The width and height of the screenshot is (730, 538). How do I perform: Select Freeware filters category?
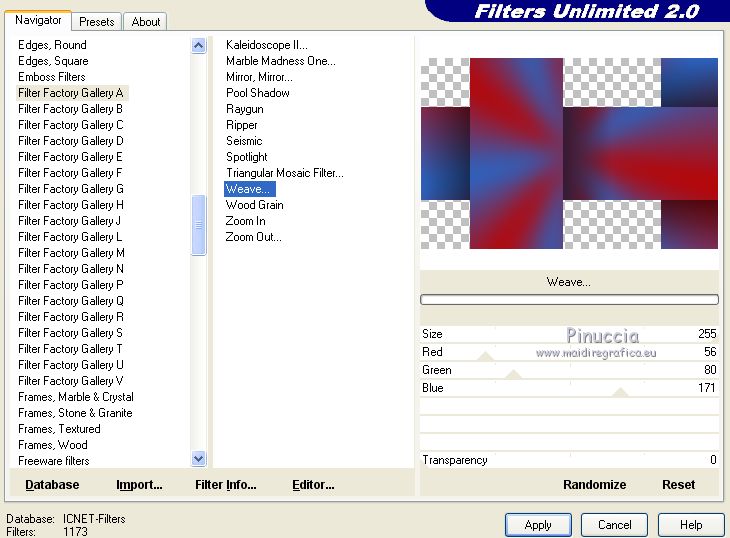[x=54, y=461]
